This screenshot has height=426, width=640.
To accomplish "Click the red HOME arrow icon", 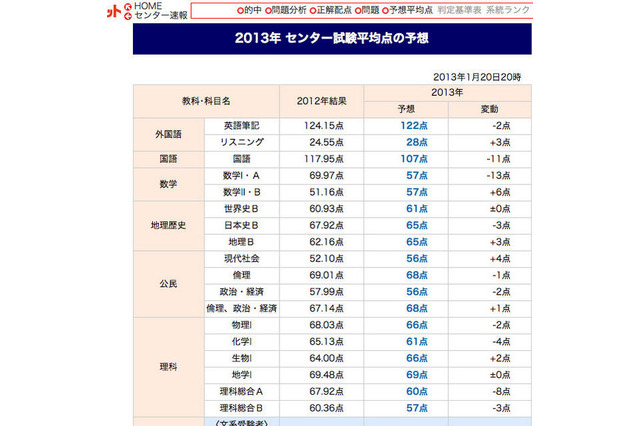I will 126,5.
